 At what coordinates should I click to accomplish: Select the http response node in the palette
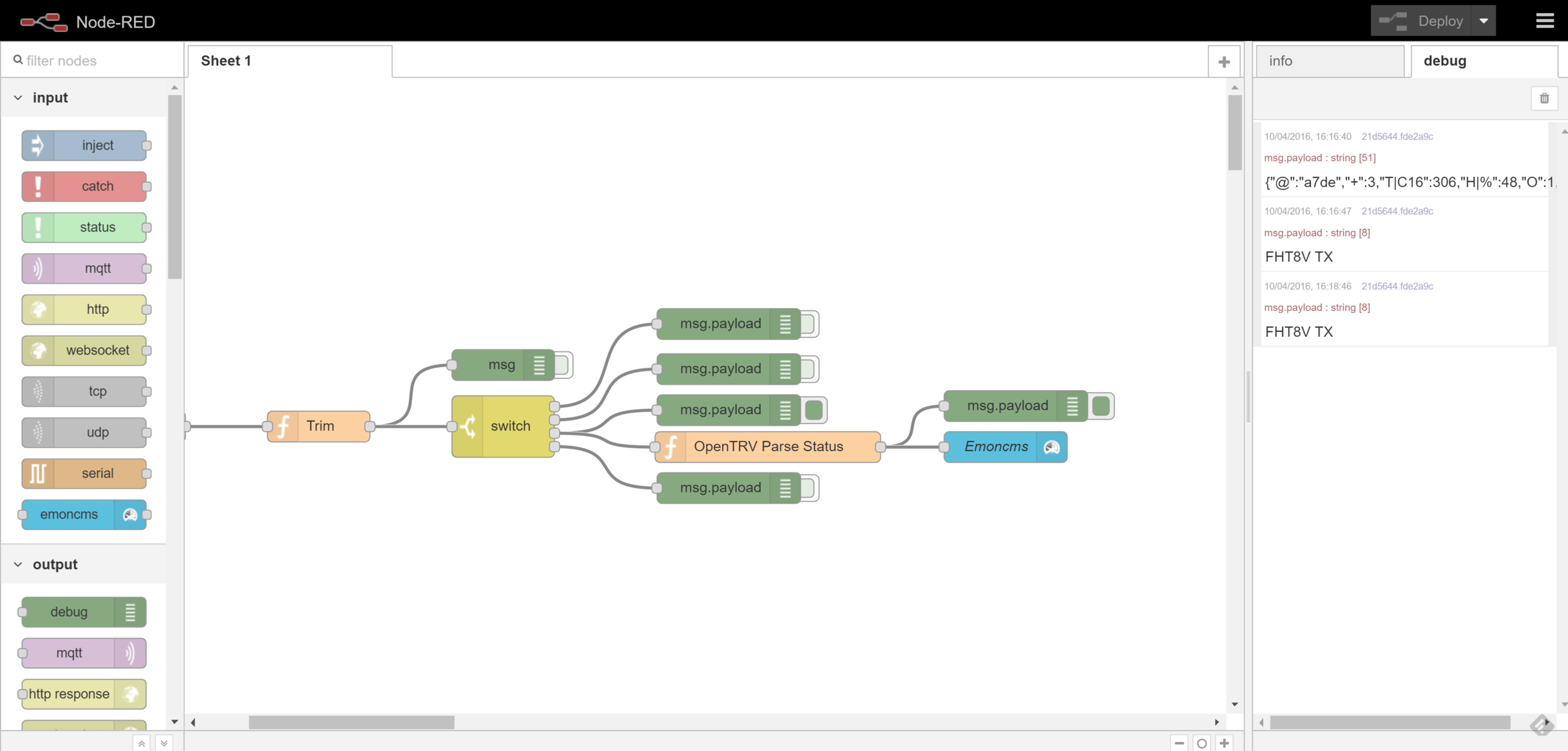click(x=84, y=694)
